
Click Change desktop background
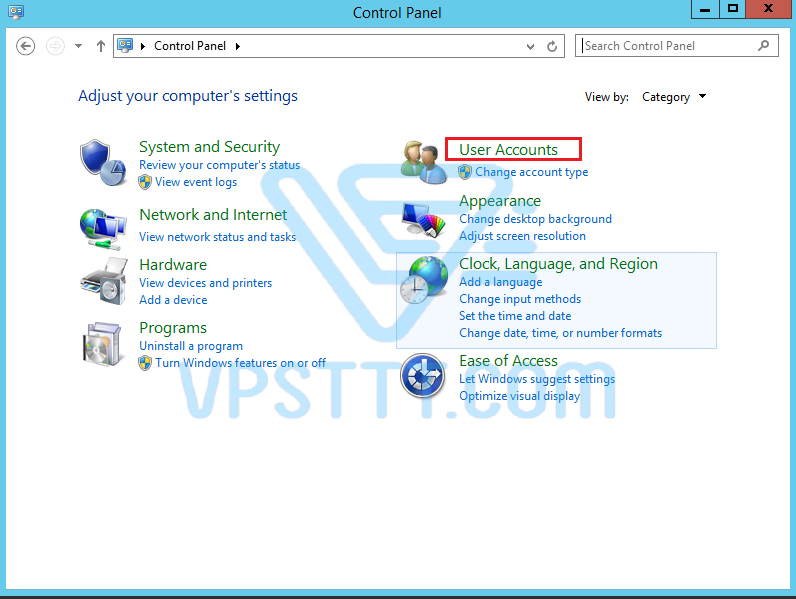pyautogui.click(x=536, y=219)
